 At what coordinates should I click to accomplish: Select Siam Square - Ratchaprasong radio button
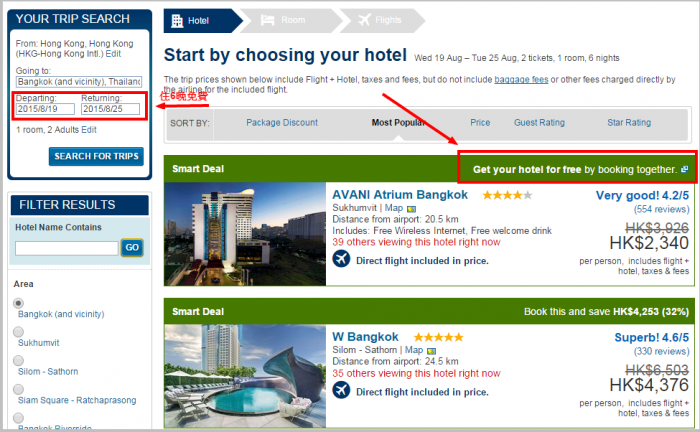pyautogui.click(x=18, y=389)
